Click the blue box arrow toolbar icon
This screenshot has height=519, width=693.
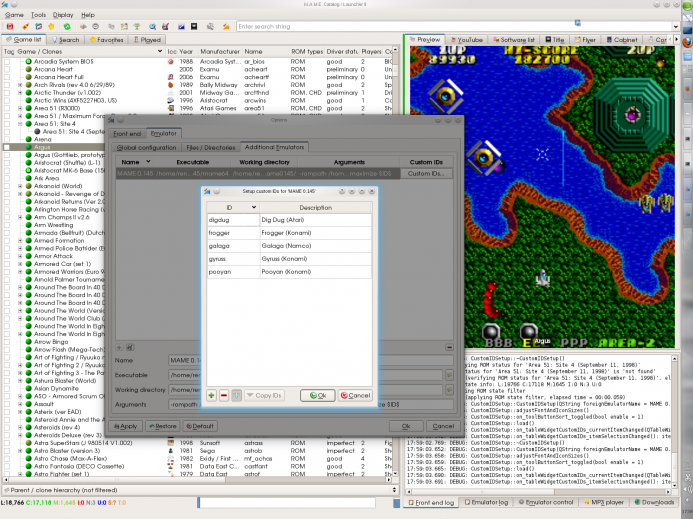tap(38, 27)
